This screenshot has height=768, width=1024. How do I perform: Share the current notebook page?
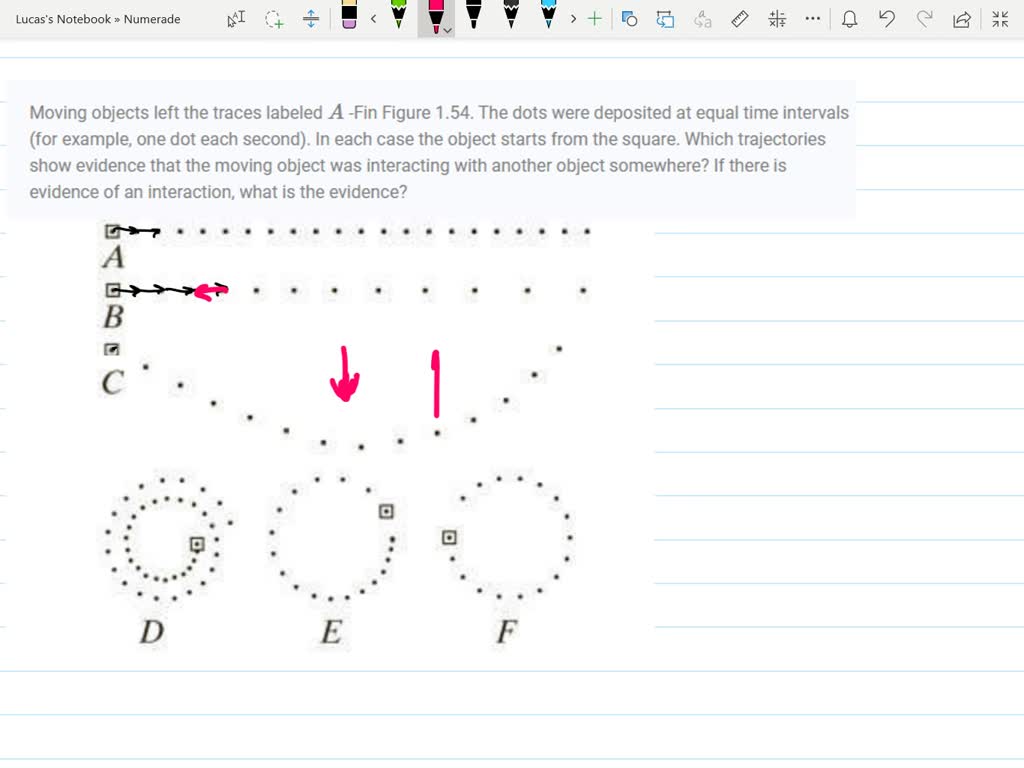pyautogui.click(x=961, y=18)
